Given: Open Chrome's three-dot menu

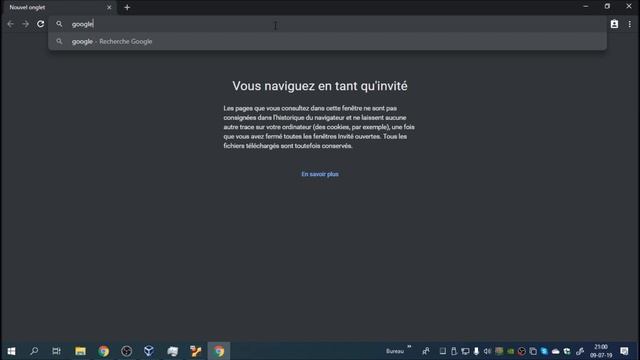Looking at the screenshot, I should [x=629, y=24].
